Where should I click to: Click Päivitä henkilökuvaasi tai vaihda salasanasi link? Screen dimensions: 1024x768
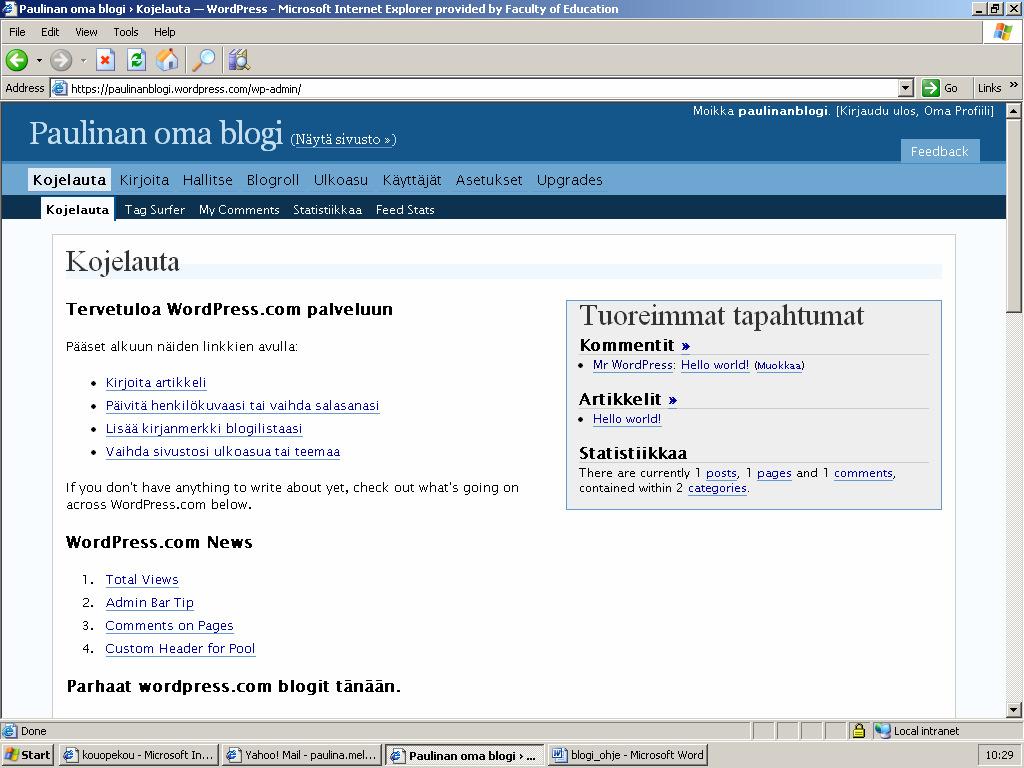(x=242, y=406)
